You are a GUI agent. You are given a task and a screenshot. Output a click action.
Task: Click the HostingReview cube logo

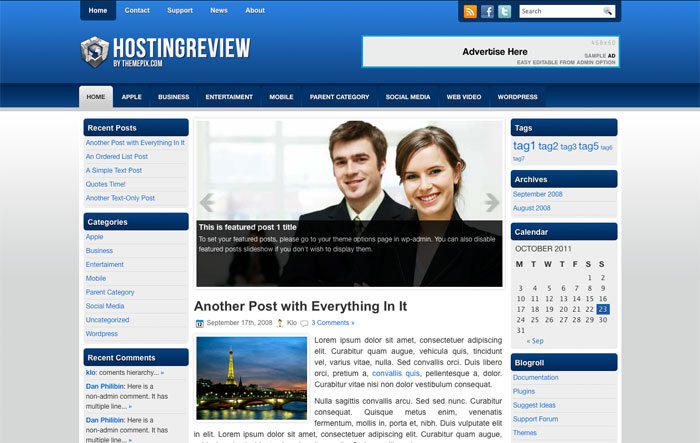point(95,52)
